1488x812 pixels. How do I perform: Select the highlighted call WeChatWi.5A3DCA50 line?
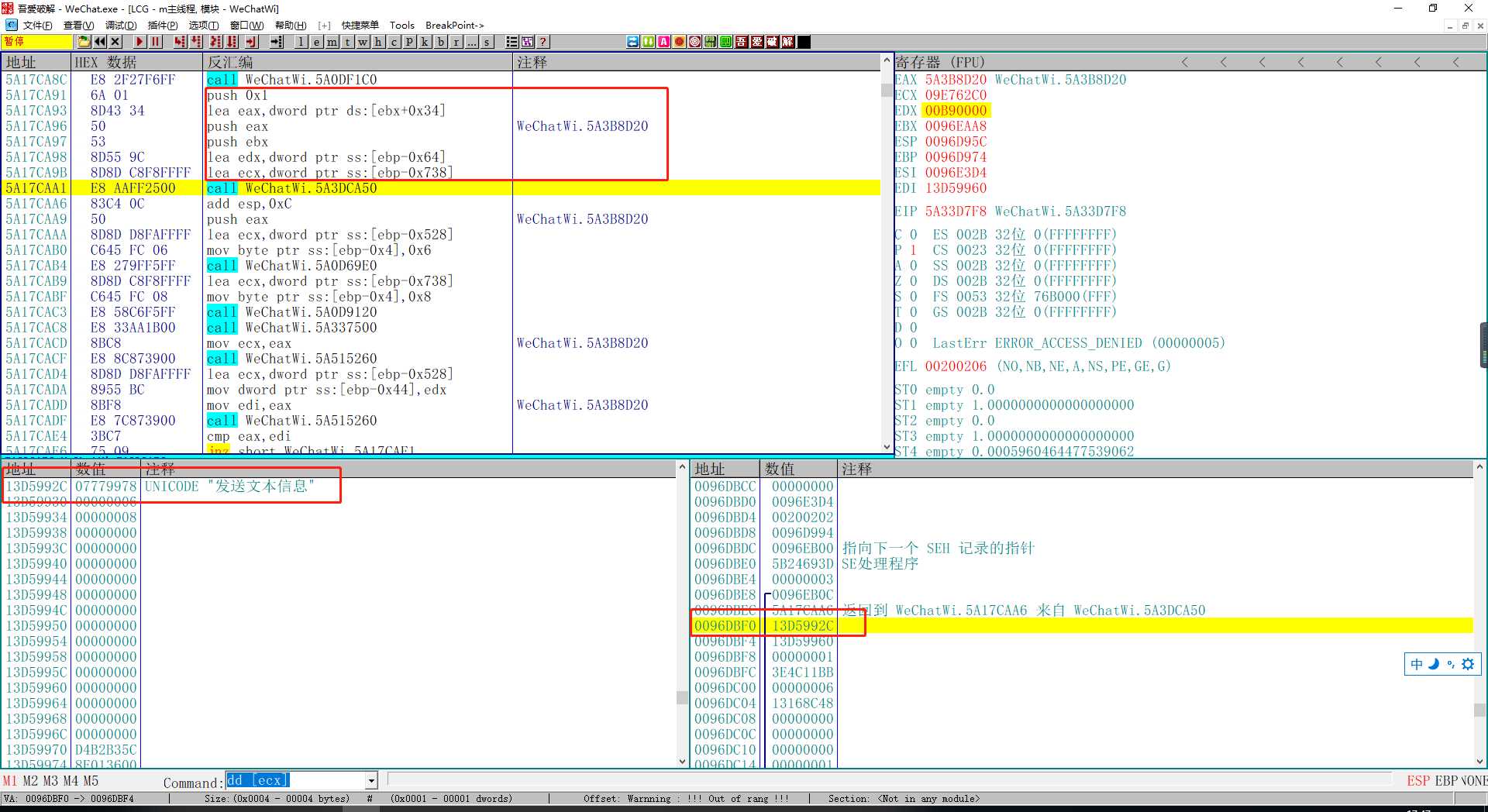click(x=442, y=188)
